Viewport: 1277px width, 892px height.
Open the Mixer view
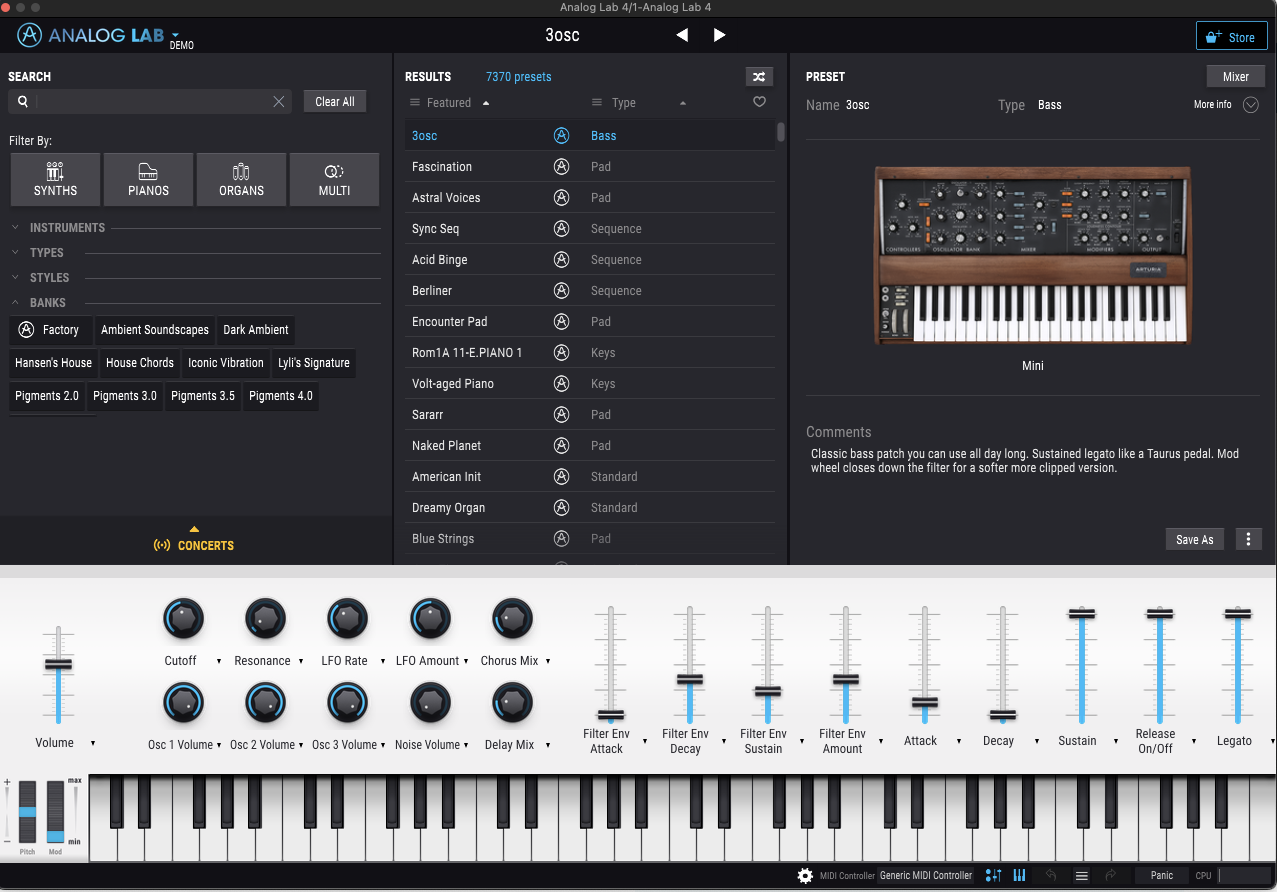point(1236,77)
